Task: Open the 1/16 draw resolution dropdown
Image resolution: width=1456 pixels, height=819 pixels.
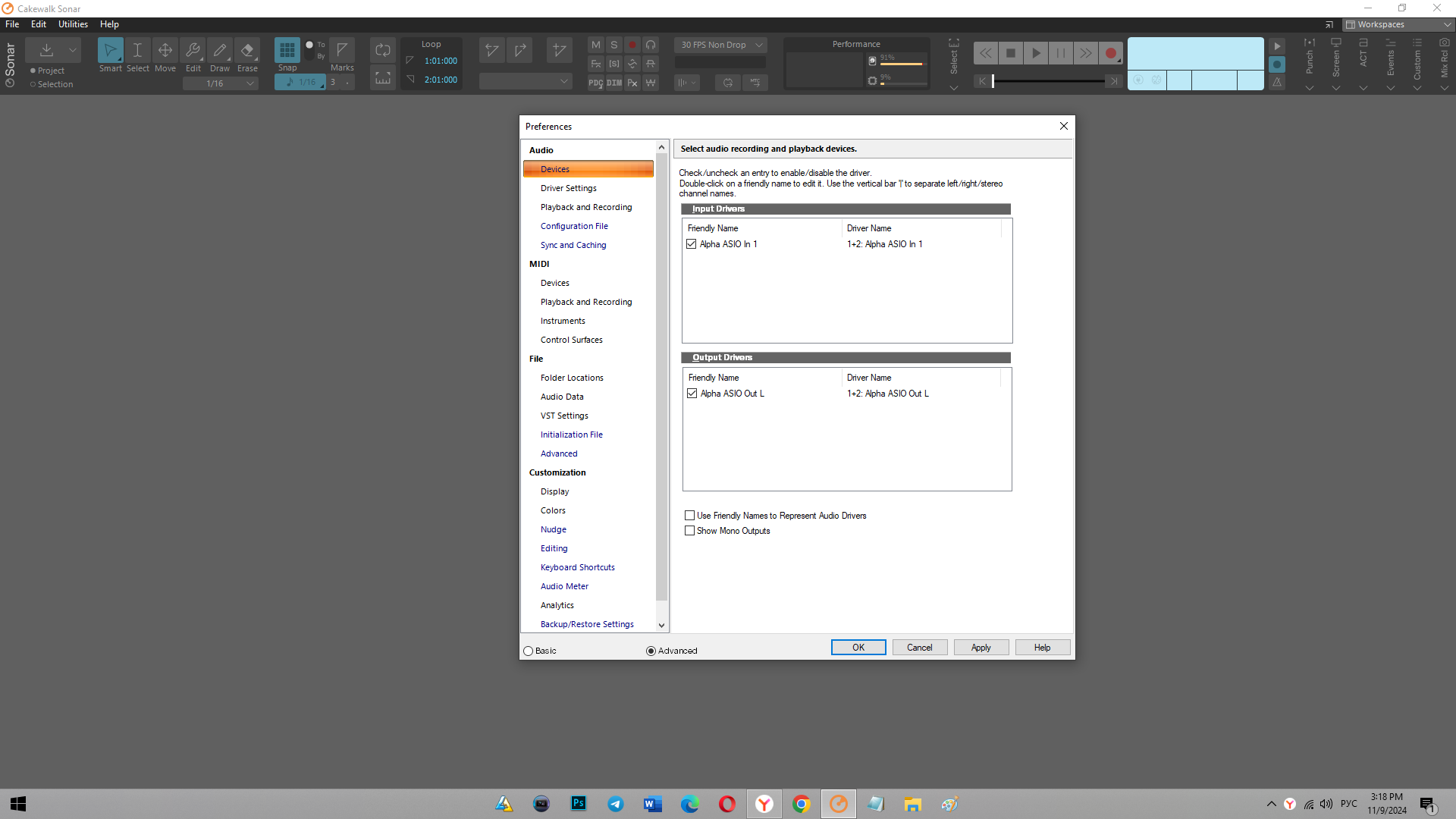Action: click(221, 83)
